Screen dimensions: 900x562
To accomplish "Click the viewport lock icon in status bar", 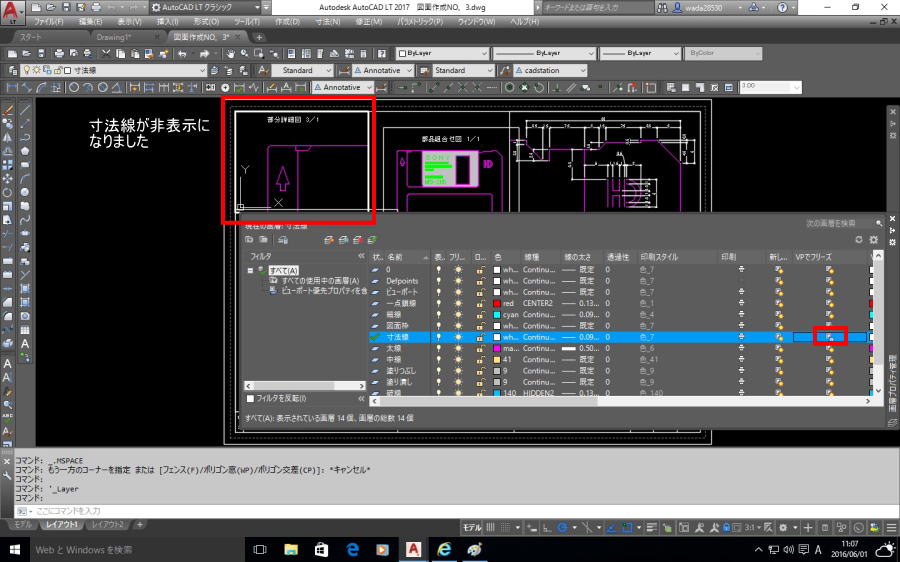I will 726,527.
